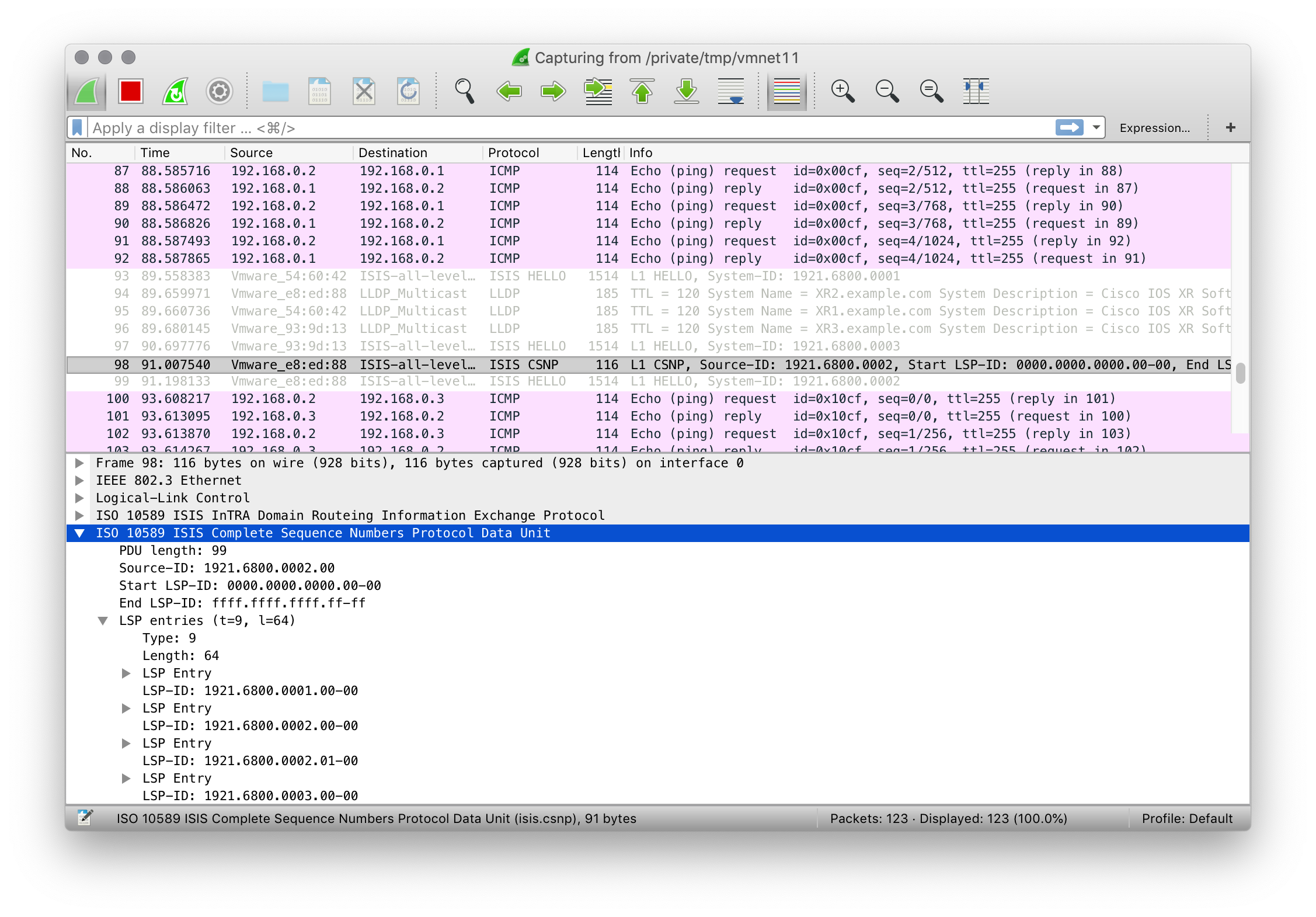Click in the display filter input field
This screenshot has height=917, width=1316.
pos(409,127)
